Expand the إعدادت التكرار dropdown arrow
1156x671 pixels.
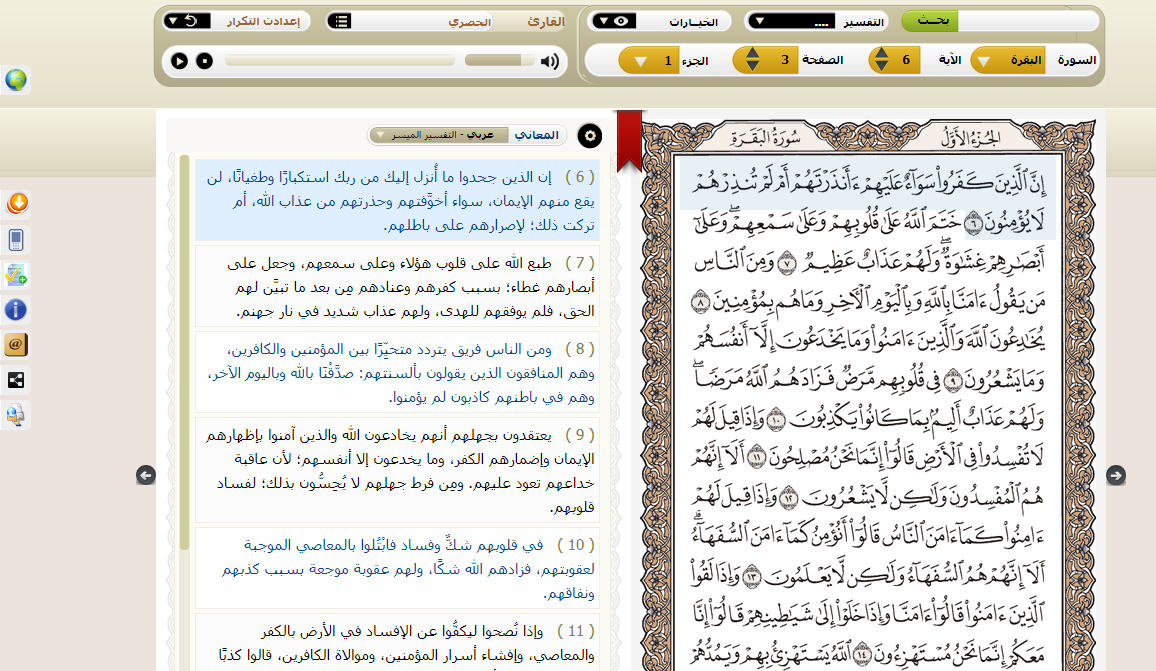[173, 21]
